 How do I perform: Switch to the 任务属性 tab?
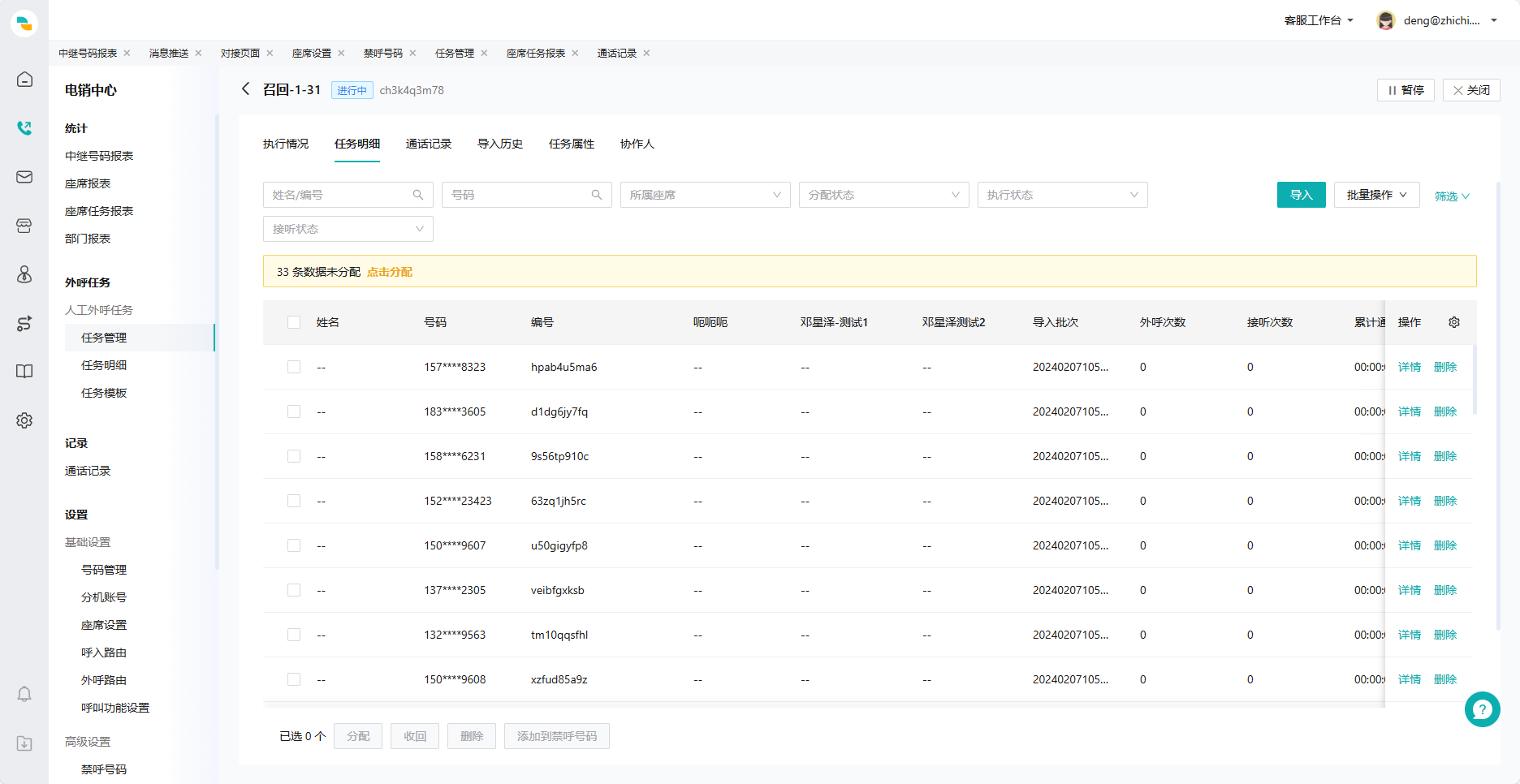[572, 144]
